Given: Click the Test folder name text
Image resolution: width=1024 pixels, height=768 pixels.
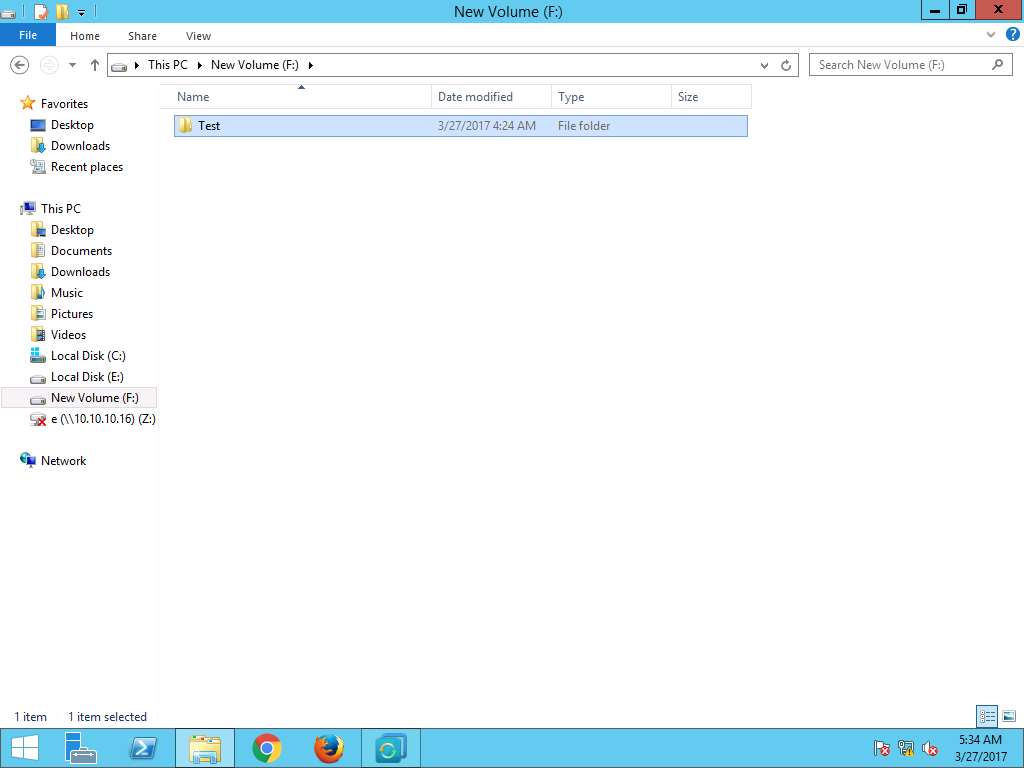Looking at the screenshot, I should [209, 125].
